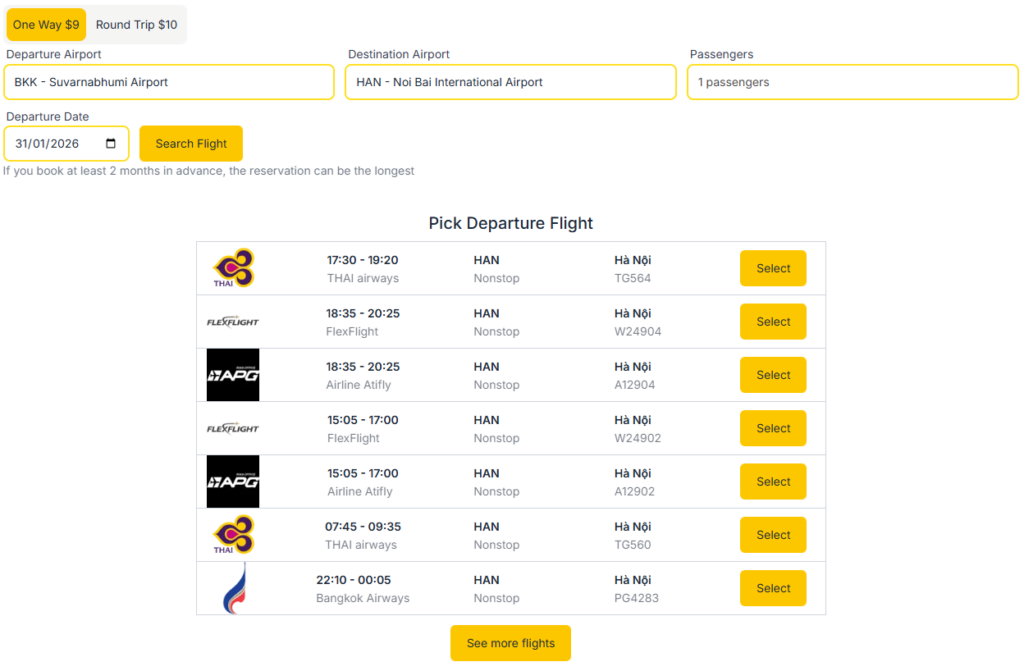This screenshot has height=671, width=1024.
Task: Click the THAI Airways logo for flight TG564
Action: pos(233,268)
